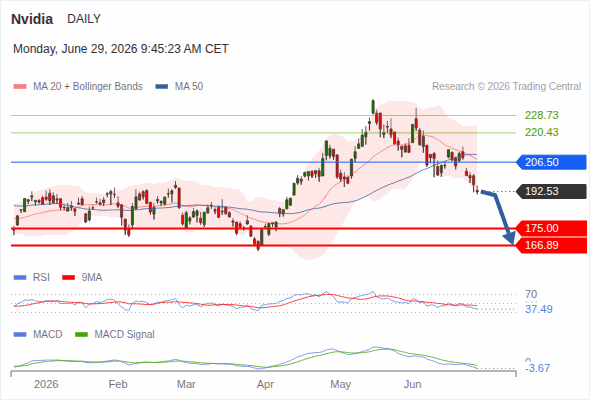
Task: Click the 220.43 resistance level label
Action: pos(541,132)
